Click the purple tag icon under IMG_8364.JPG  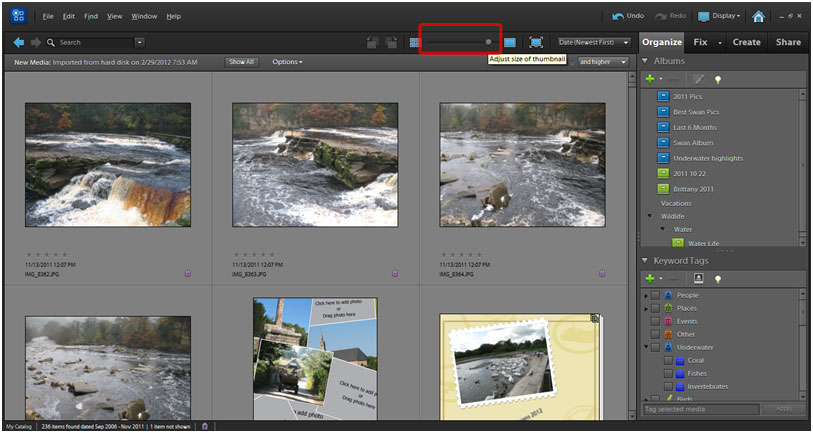602,273
